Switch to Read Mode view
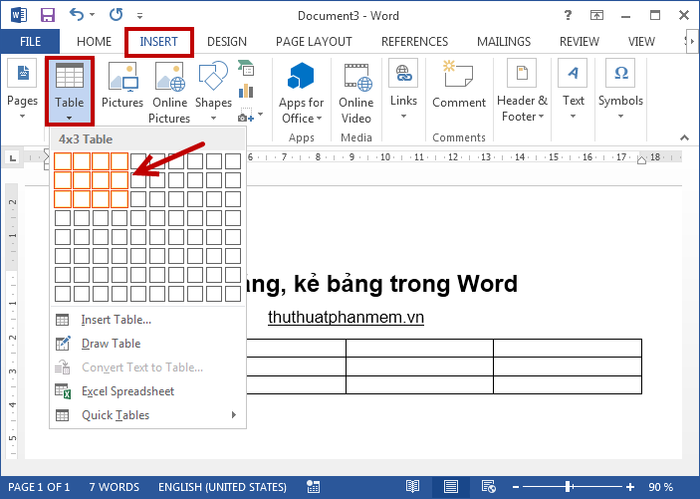700x499 pixels. coord(412,487)
